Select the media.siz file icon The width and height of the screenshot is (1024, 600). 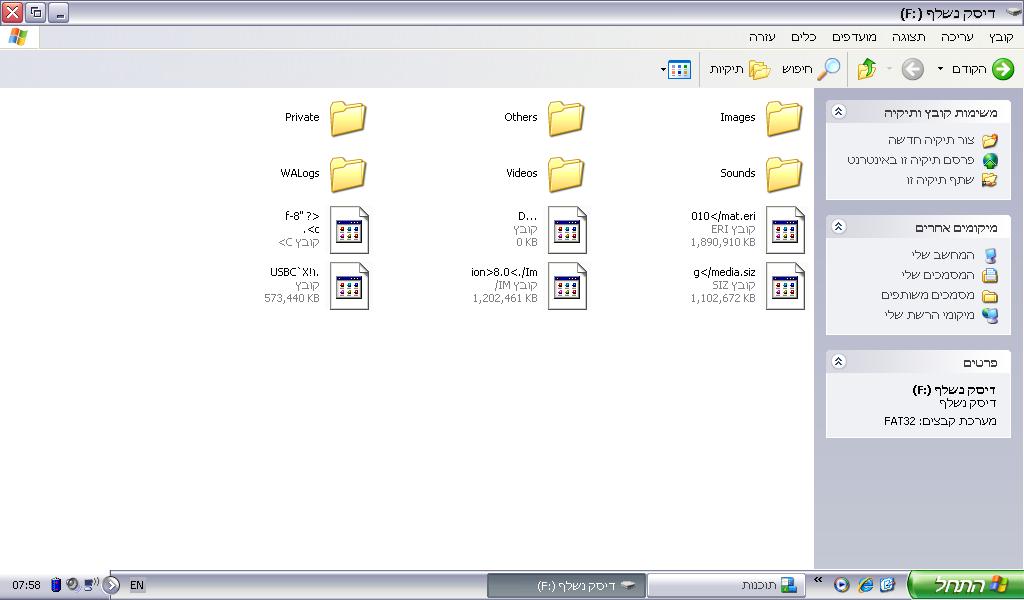click(x=785, y=287)
